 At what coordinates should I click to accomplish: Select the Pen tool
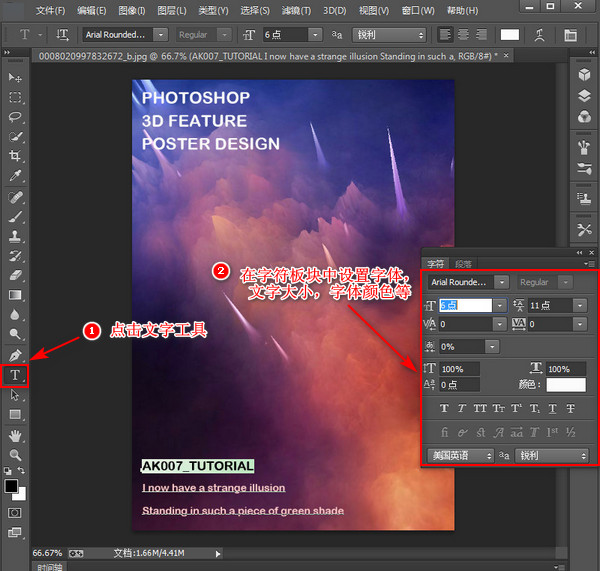click(15, 355)
